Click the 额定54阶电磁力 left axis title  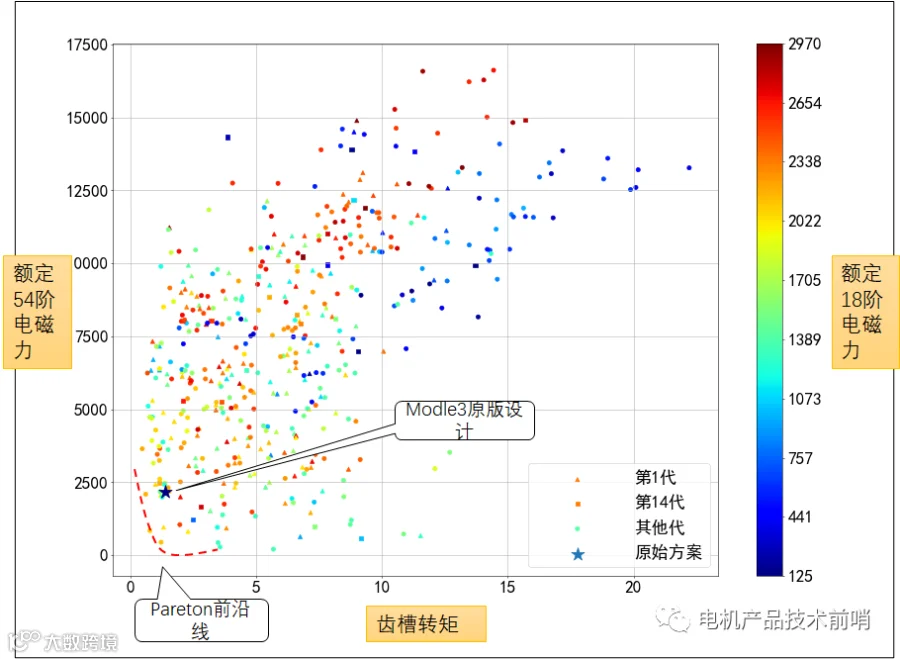[x=37, y=312]
